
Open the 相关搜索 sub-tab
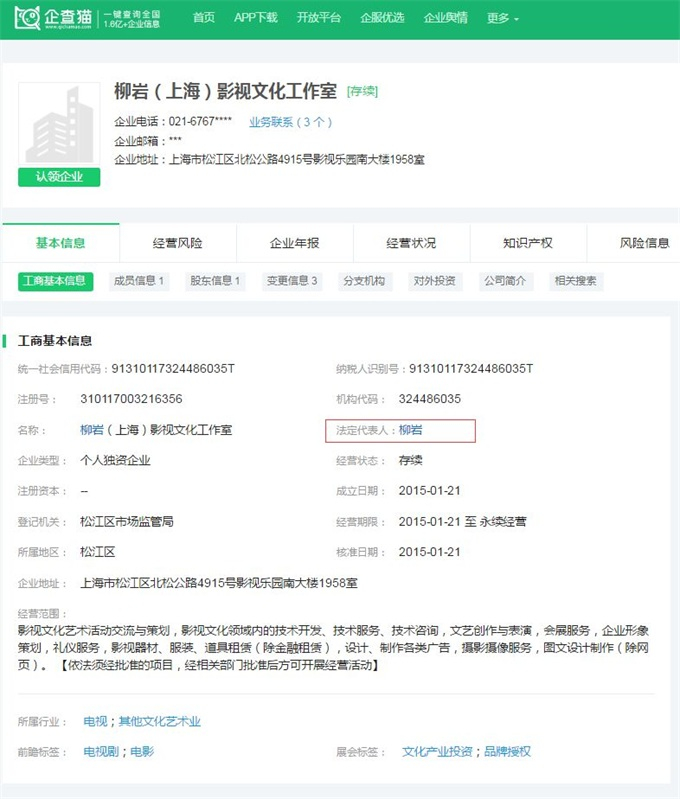[576, 281]
